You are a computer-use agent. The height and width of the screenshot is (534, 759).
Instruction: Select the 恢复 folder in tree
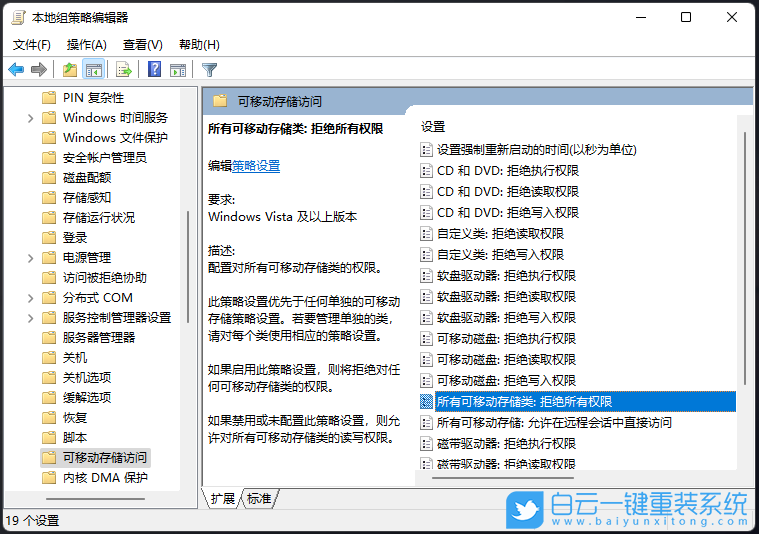75,418
